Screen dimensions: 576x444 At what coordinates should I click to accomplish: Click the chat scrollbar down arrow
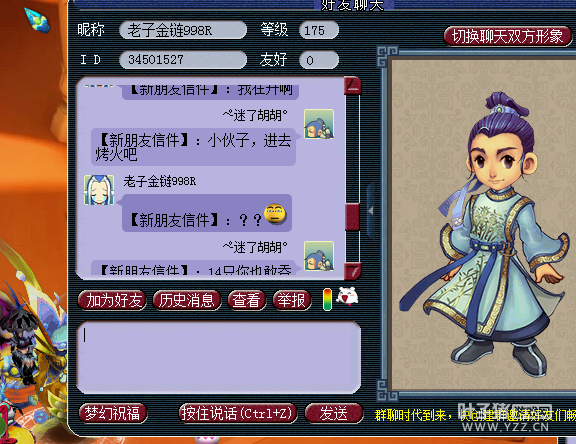click(353, 271)
